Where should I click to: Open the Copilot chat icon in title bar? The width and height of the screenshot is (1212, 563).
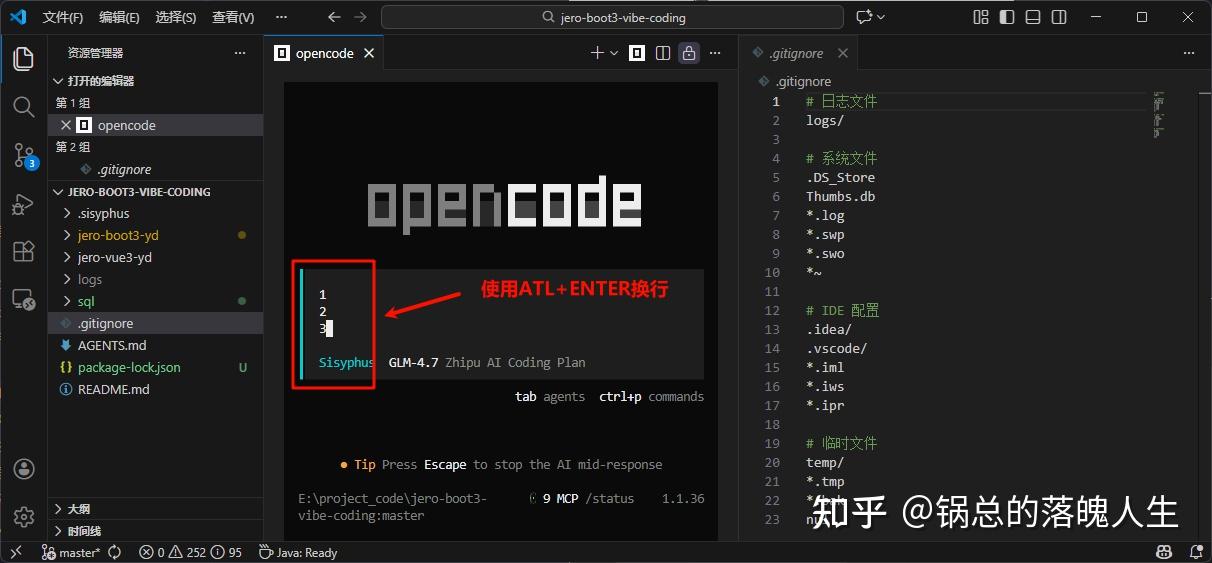pos(864,17)
